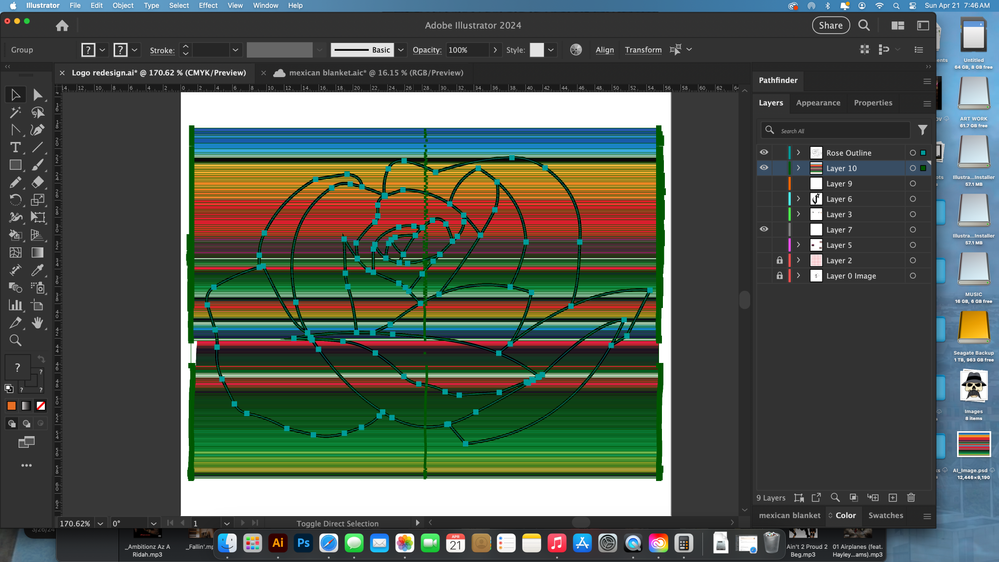Choose the Free Transform tool
Screen dimensions: 999x562
click(x=38, y=217)
